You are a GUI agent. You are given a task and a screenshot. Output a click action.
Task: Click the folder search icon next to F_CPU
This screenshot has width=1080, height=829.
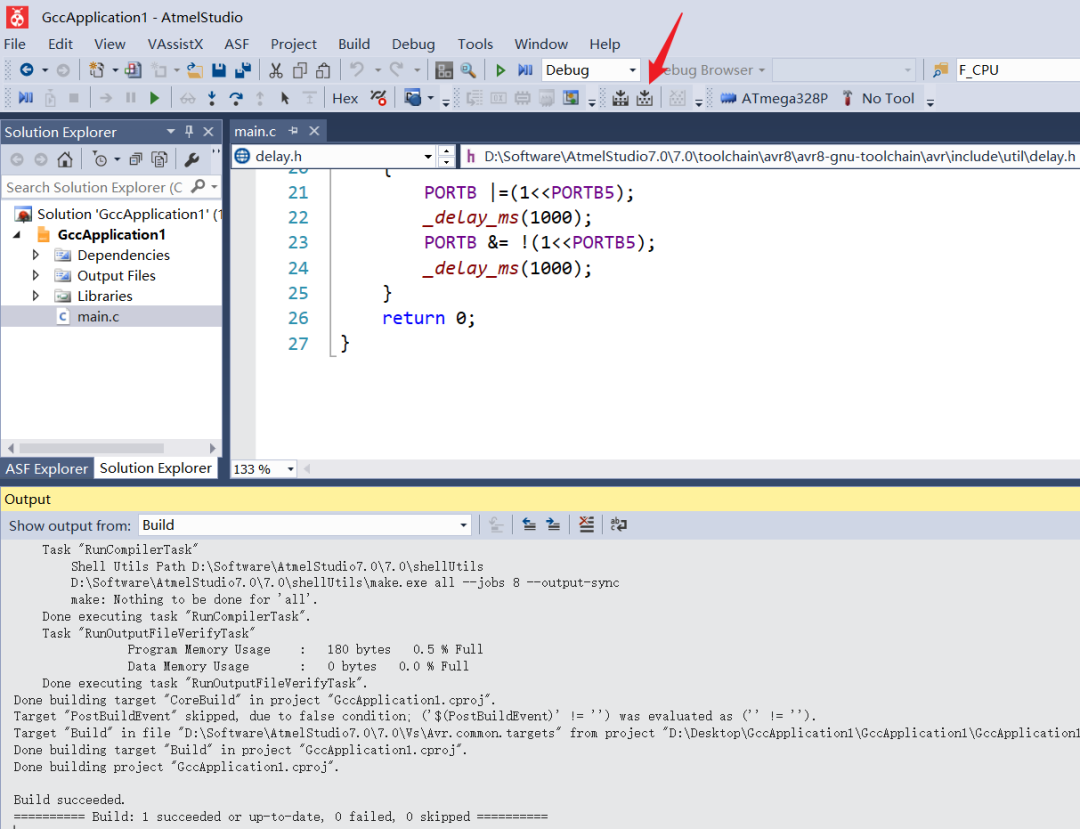(940, 70)
